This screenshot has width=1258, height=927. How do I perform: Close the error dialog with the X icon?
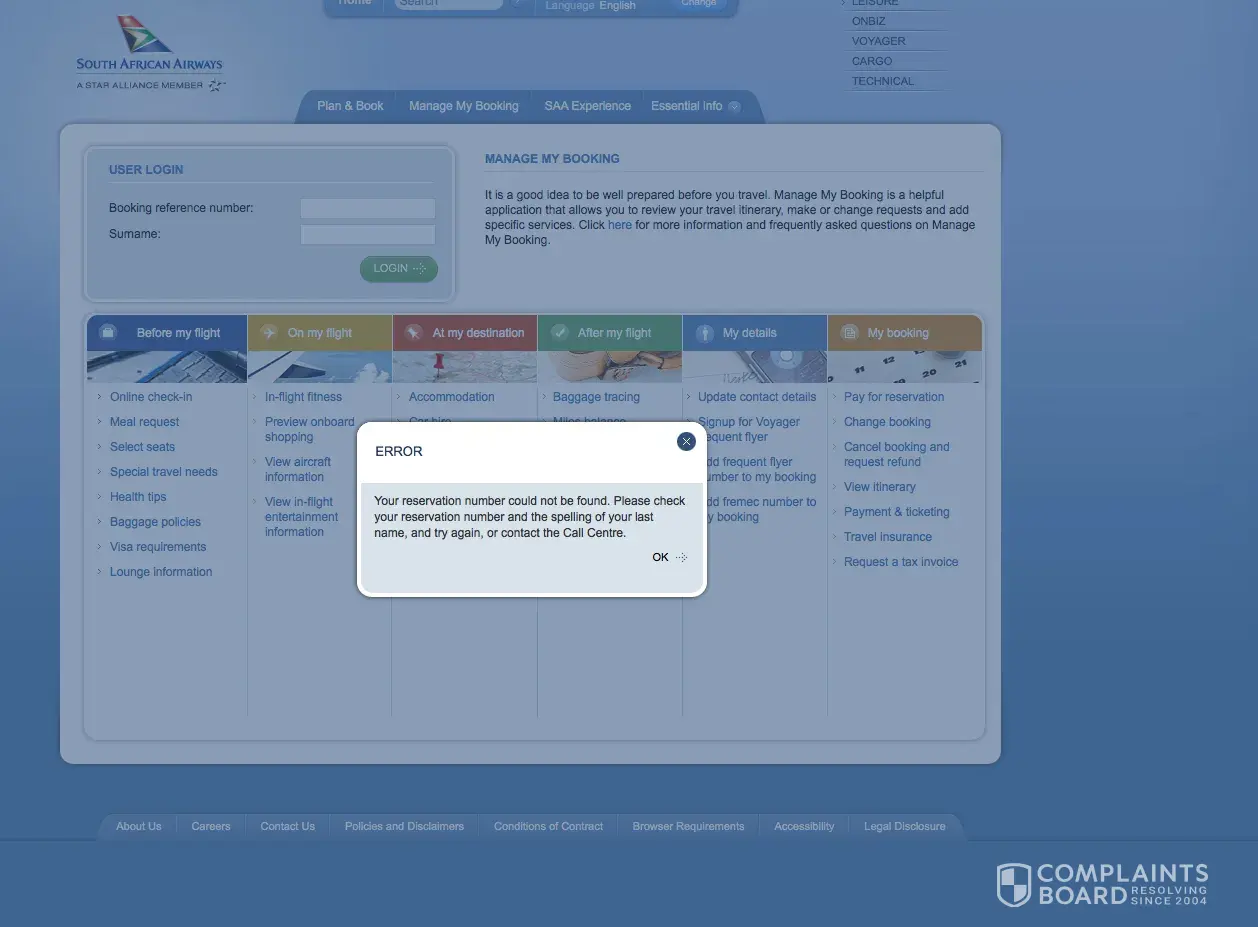[686, 441]
